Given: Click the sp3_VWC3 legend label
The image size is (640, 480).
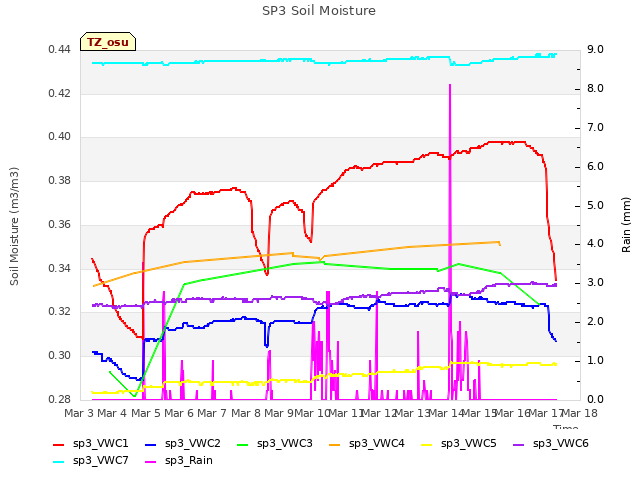Looking at the screenshot, I should point(285,443).
